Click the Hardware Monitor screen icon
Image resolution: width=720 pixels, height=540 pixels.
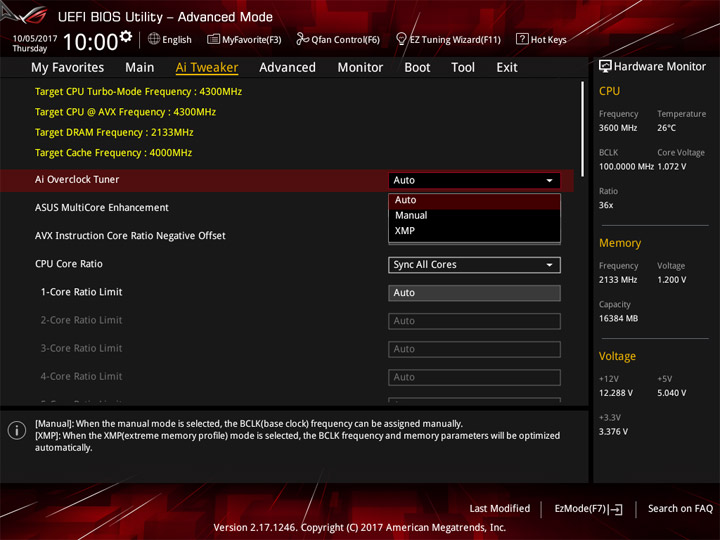pyautogui.click(x=605, y=67)
